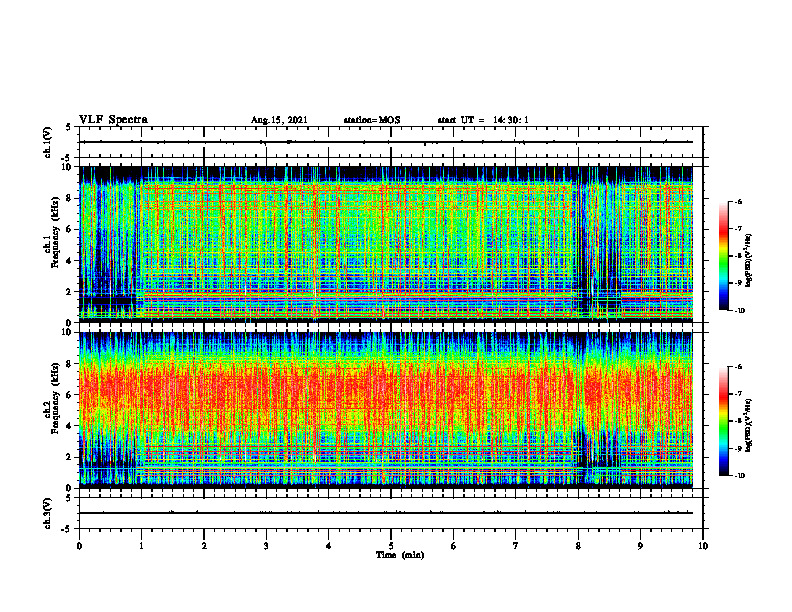
Task: Click the "ch.3(V)" axis label
Action: click(x=47, y=513)
